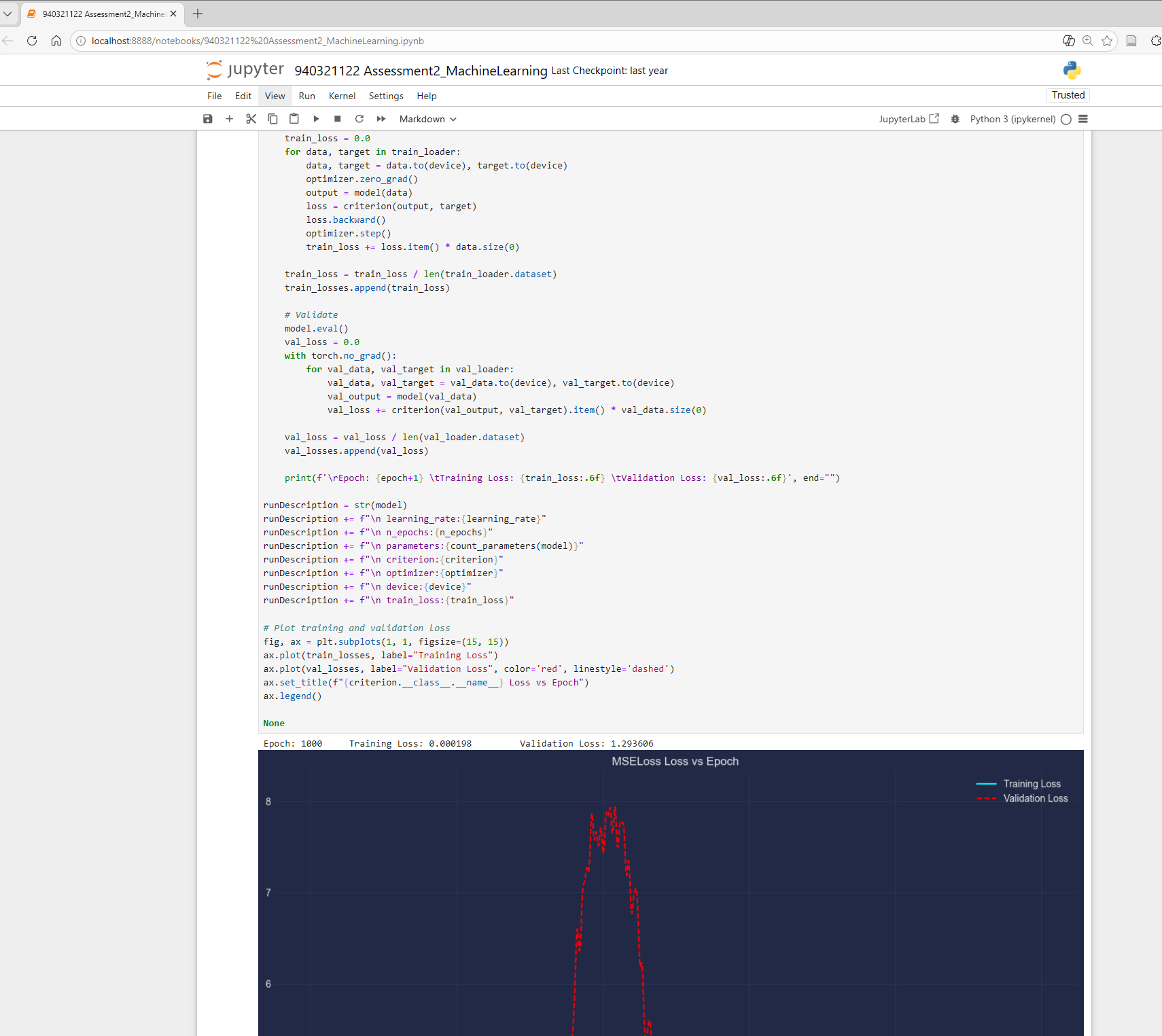Enable the debugger

955,119
